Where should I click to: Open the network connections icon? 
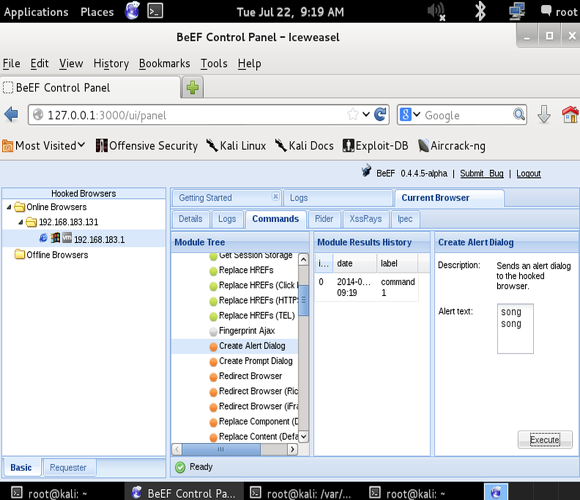coord(517,11)
